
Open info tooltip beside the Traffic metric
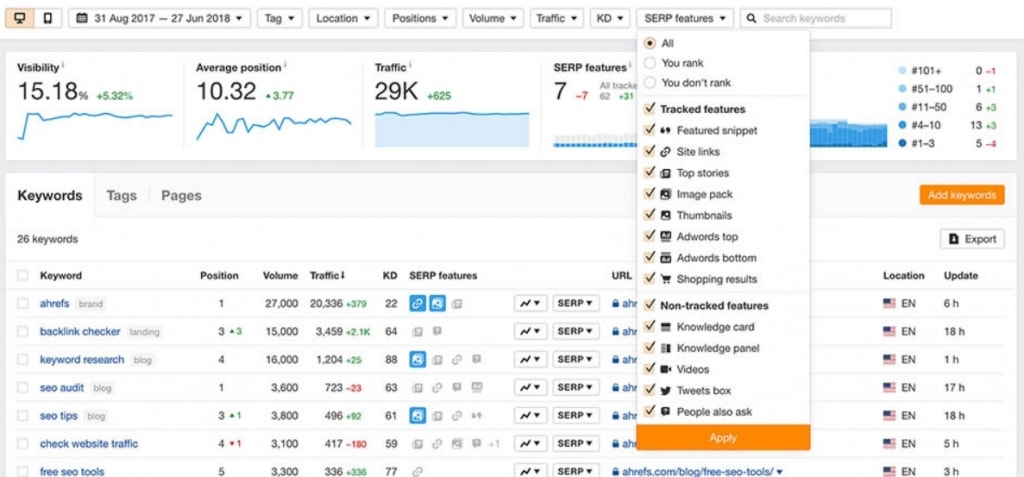(x=411, y=66)
